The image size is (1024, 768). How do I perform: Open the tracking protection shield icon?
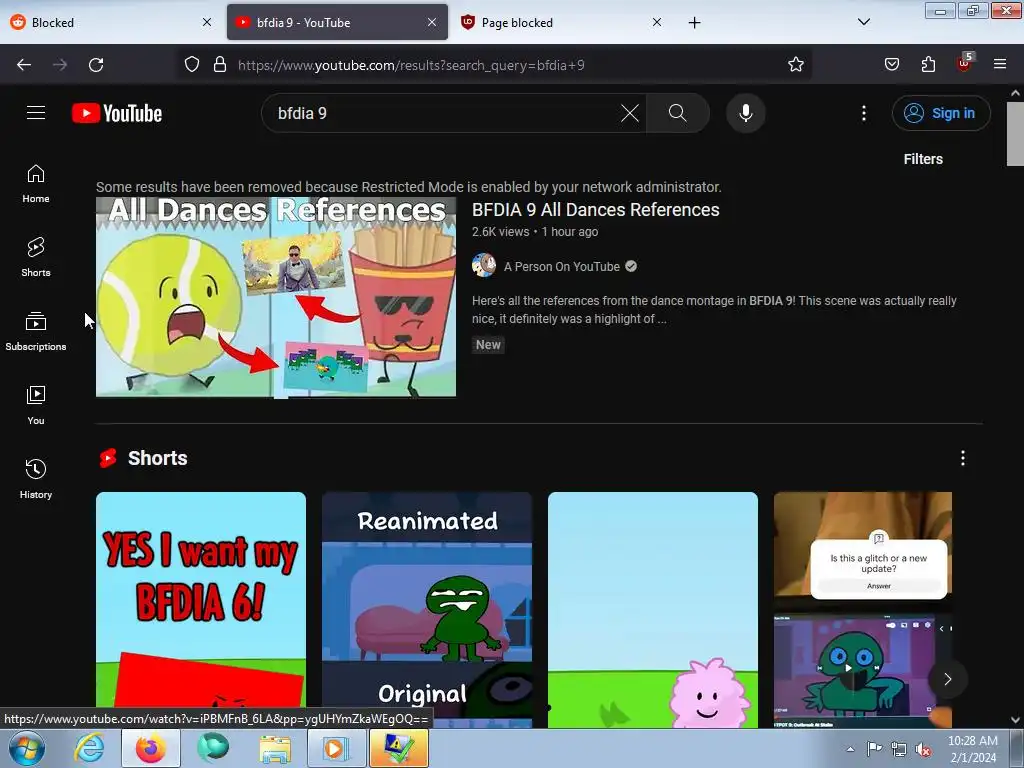(191, 65)
